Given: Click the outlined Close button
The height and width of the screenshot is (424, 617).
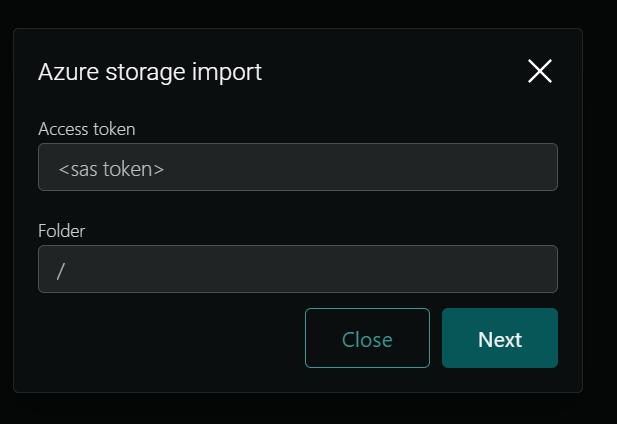Looking at the screenshot, I should pyautogui.click(x=367, y=339).
